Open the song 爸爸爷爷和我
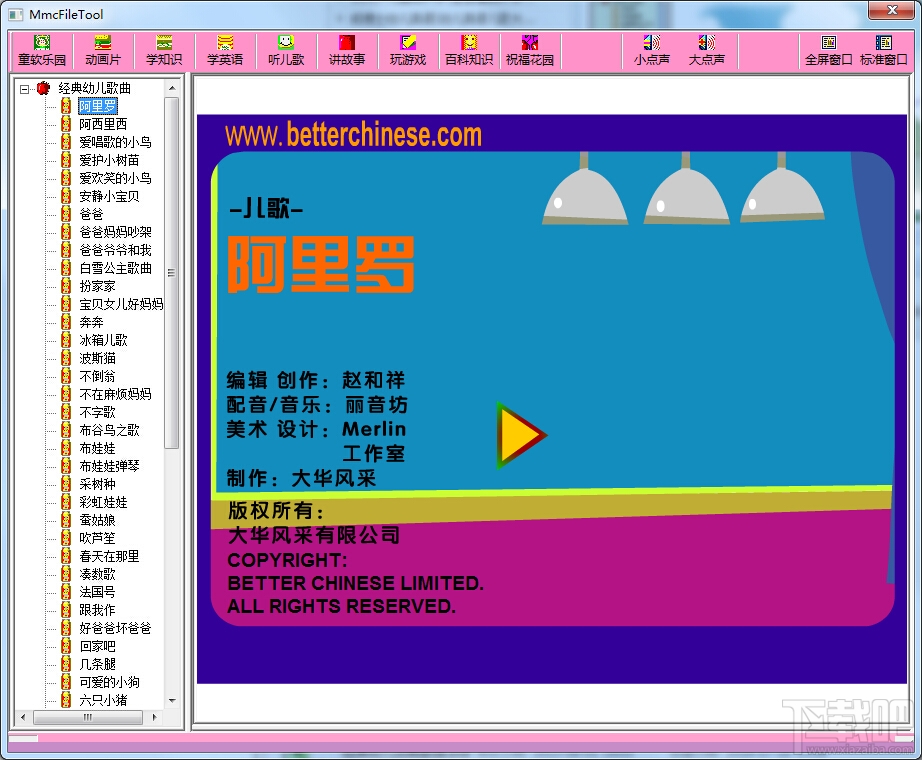 pos(115,251)
